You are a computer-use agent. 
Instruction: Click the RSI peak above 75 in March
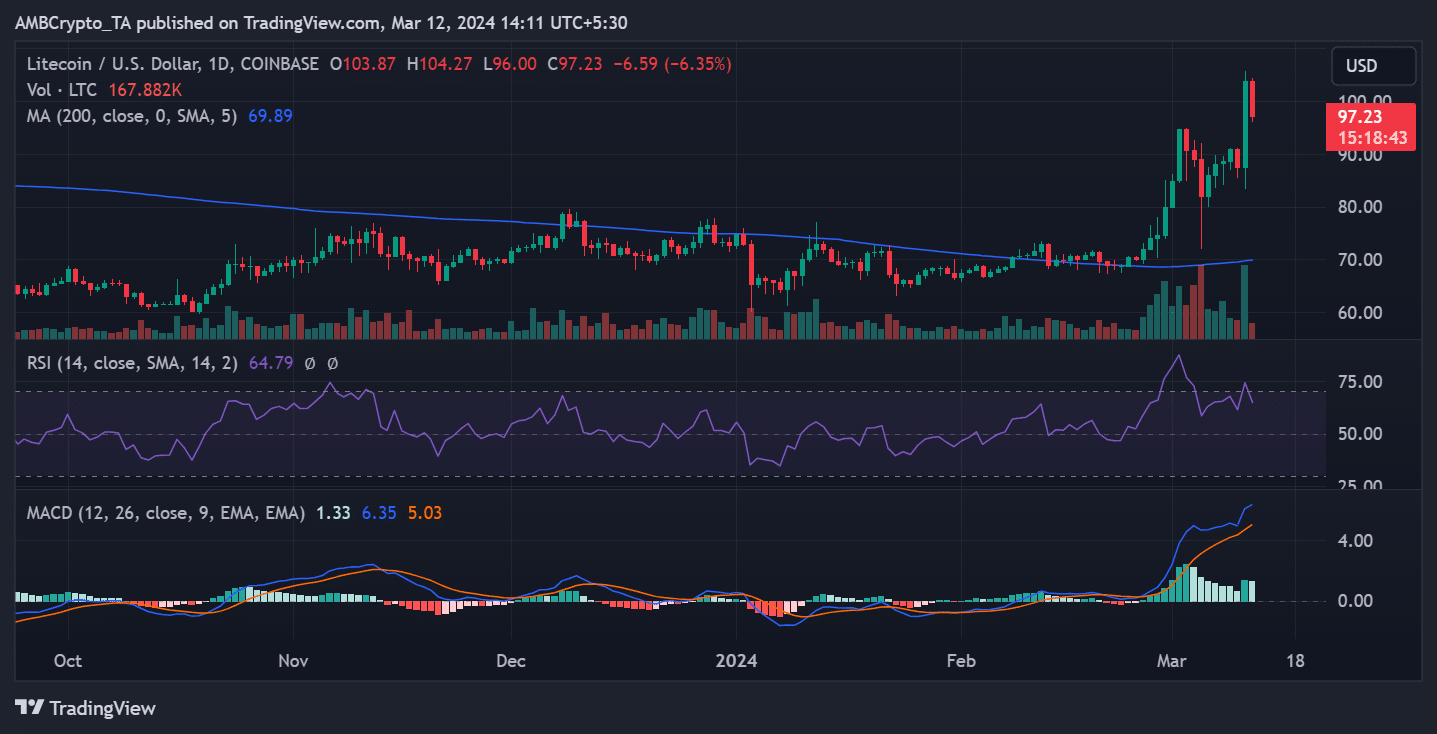pos(1179,356)
